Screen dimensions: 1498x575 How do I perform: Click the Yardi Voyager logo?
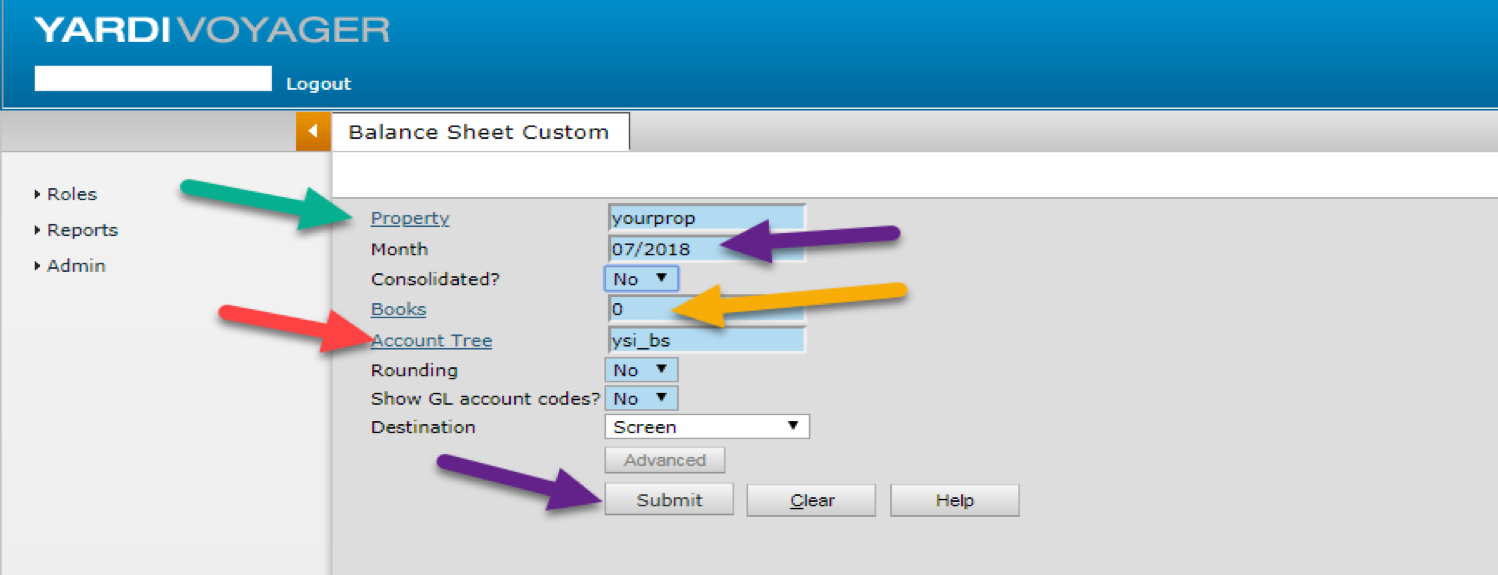(212, 30)
